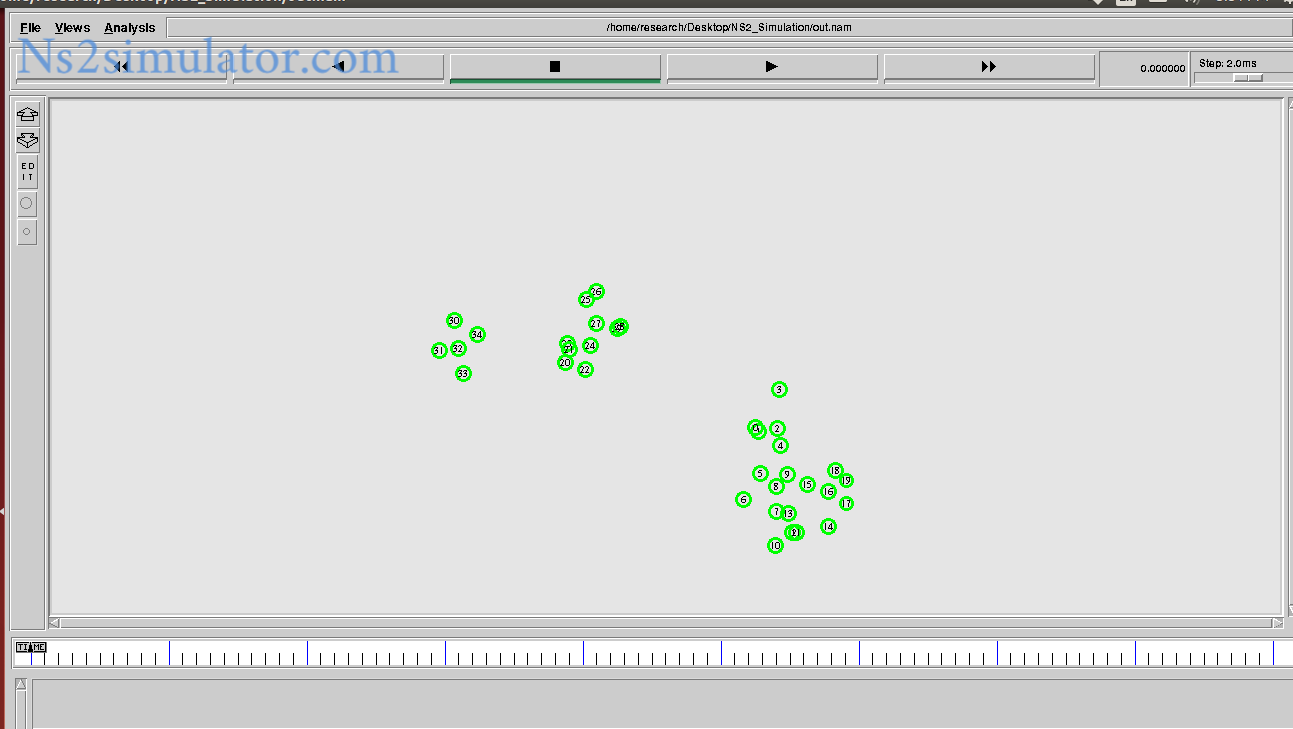
Task: Select node 30 in the topology
Action: 454,321
